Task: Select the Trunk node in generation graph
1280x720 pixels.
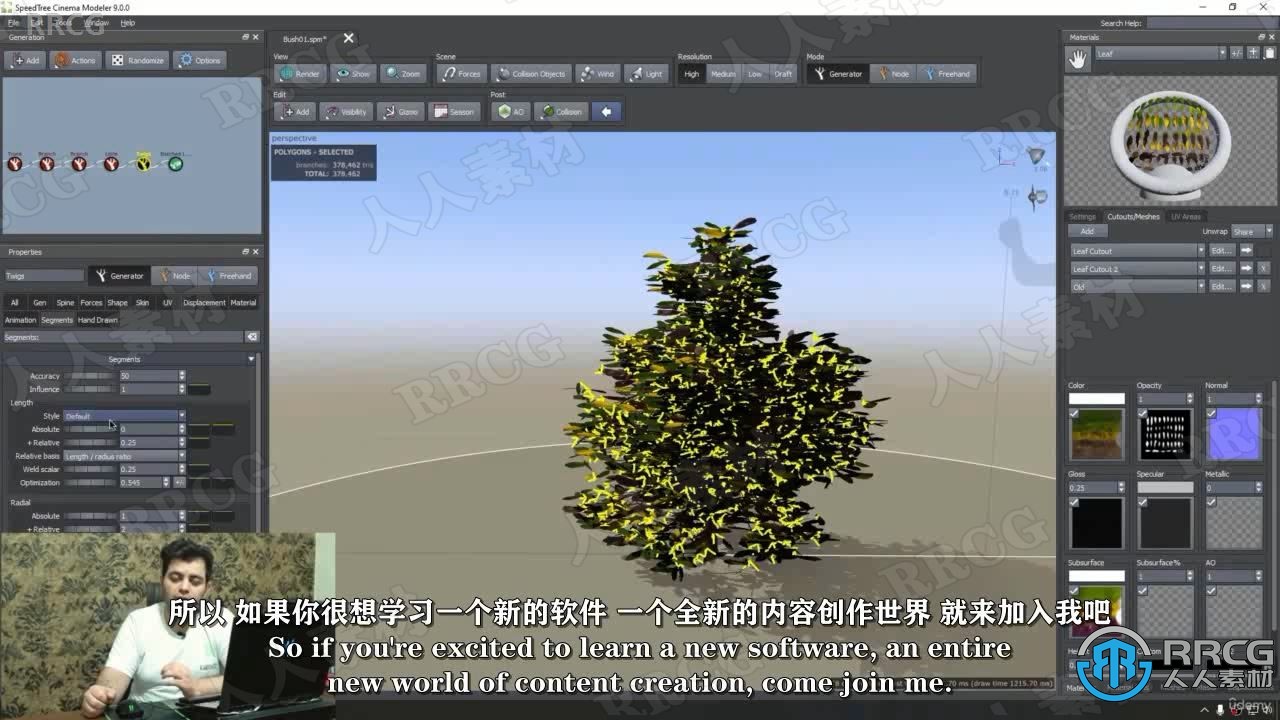Action: tap(15, 163)
